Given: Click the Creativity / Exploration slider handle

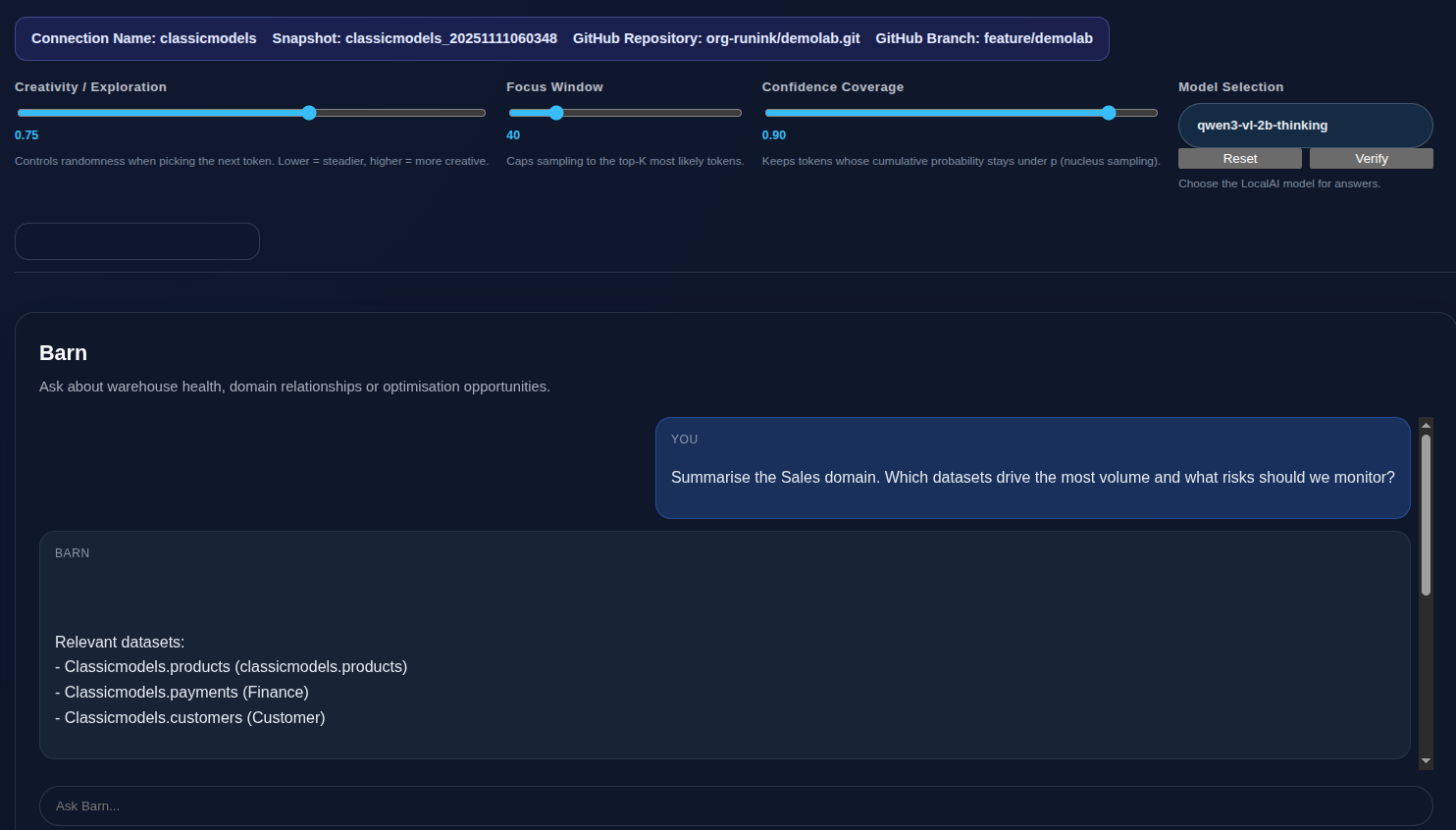Looking at the screenshot, I should [309, 113].
